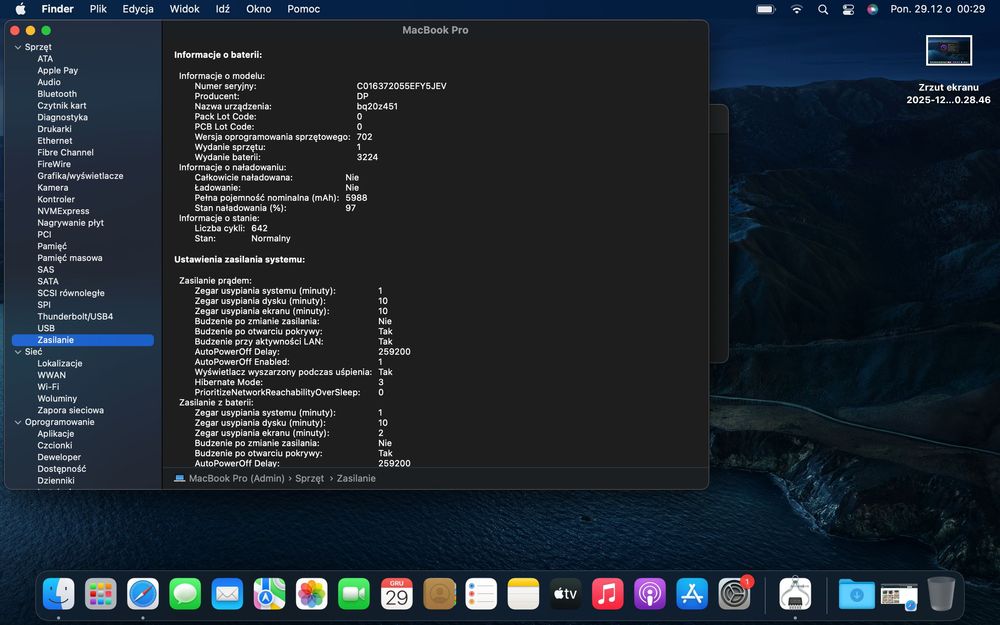Select USB in the sidebar
1000x625 pixels.
(x=46, y=328)
